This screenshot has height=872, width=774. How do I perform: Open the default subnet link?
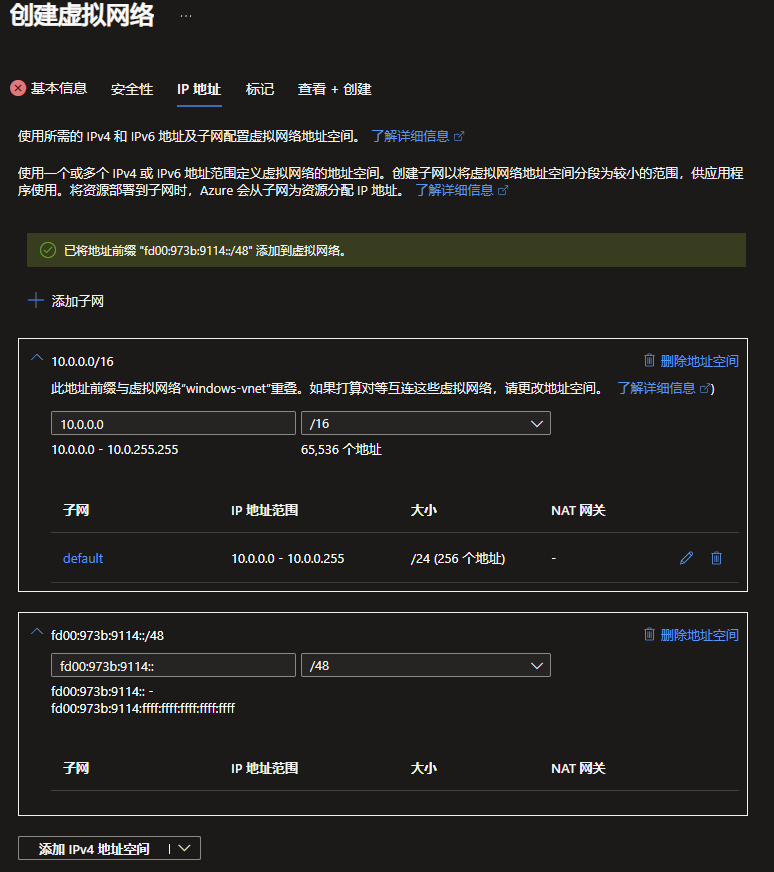coord(83,558)
